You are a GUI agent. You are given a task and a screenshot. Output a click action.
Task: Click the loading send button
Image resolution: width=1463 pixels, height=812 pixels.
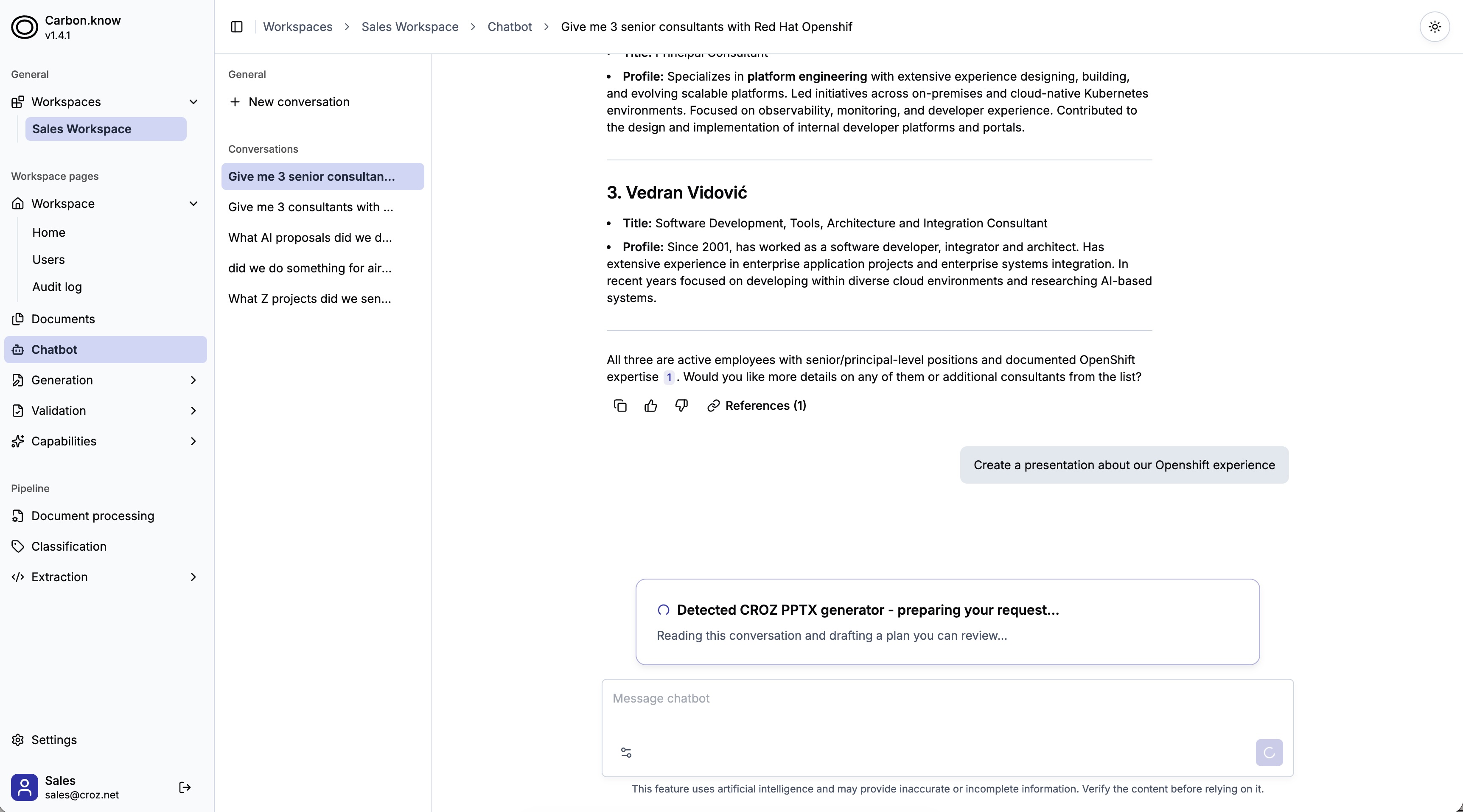(x=1269, y=752)
